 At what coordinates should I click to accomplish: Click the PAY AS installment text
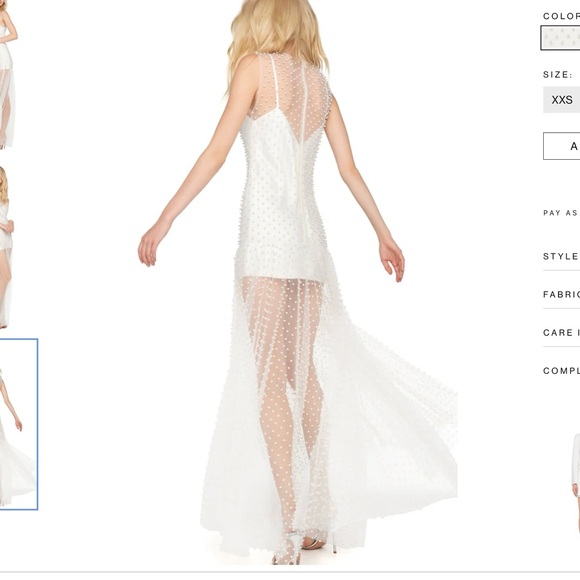click(x=560, y=213)
